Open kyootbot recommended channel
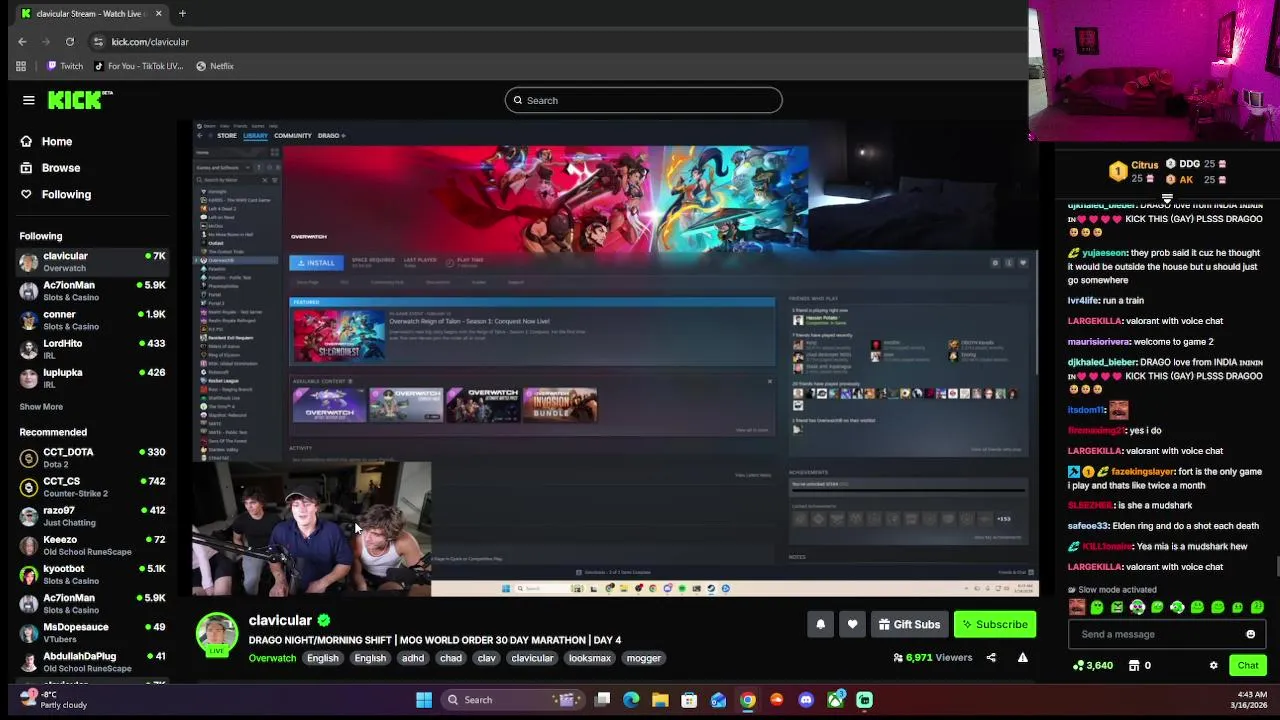Viewport: 1280px width, 720px height. pos(92,574)
